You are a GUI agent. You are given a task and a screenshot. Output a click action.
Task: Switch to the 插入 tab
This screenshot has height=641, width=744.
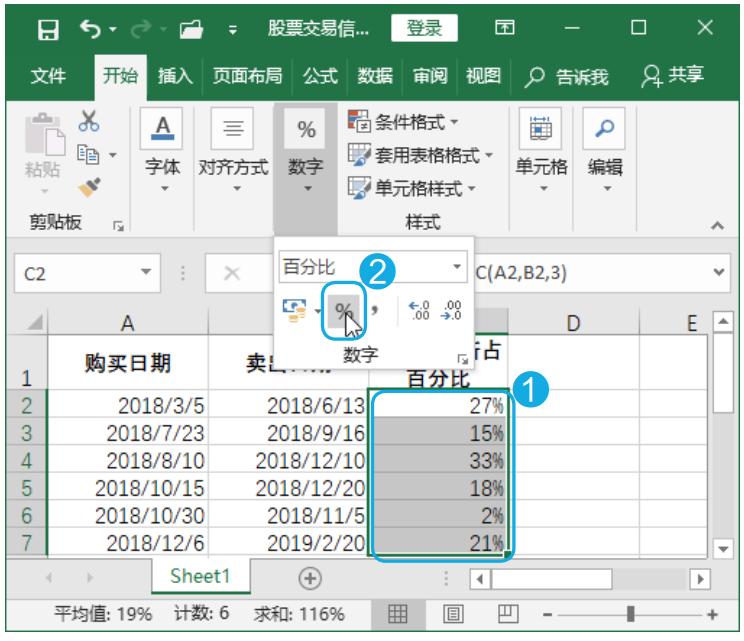pyautogui.click(x=175, y=76)
